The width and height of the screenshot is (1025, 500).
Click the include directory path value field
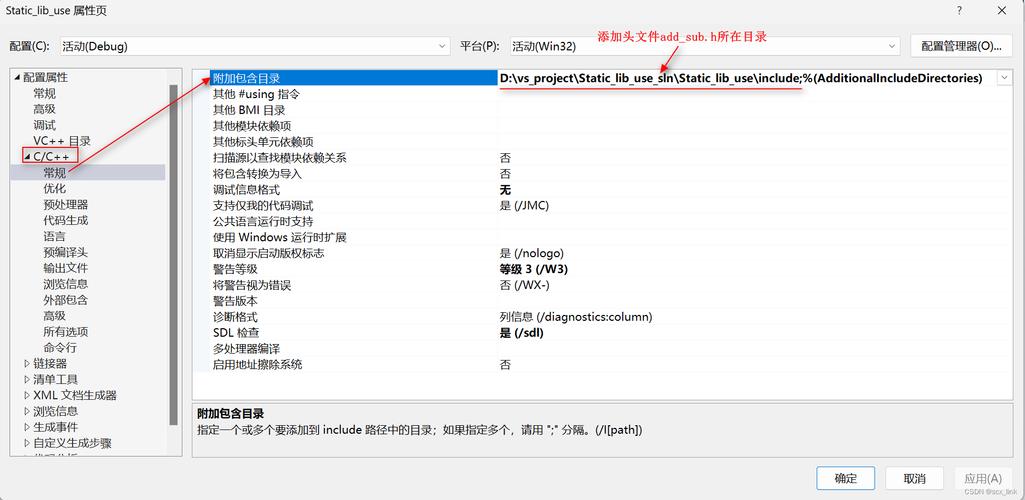click(747, 78)
